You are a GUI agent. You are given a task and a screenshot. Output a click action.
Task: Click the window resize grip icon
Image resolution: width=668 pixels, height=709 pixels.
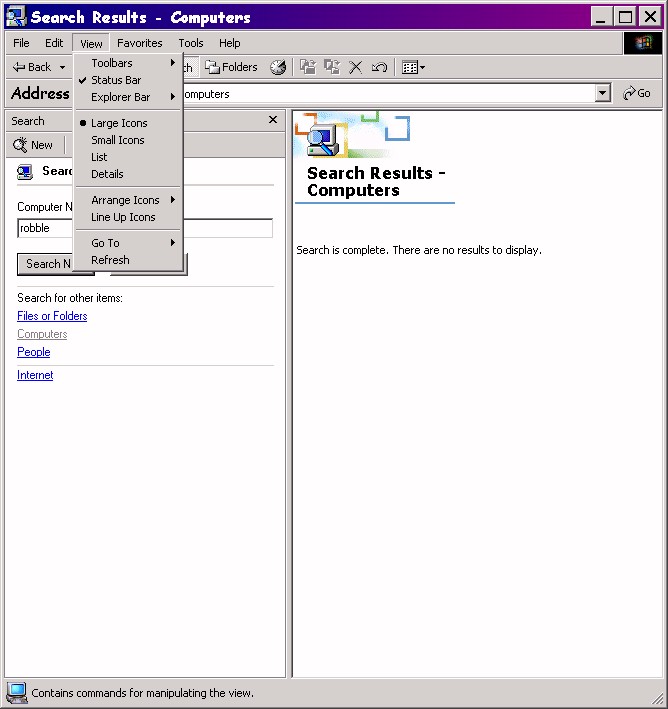[657, 698]
